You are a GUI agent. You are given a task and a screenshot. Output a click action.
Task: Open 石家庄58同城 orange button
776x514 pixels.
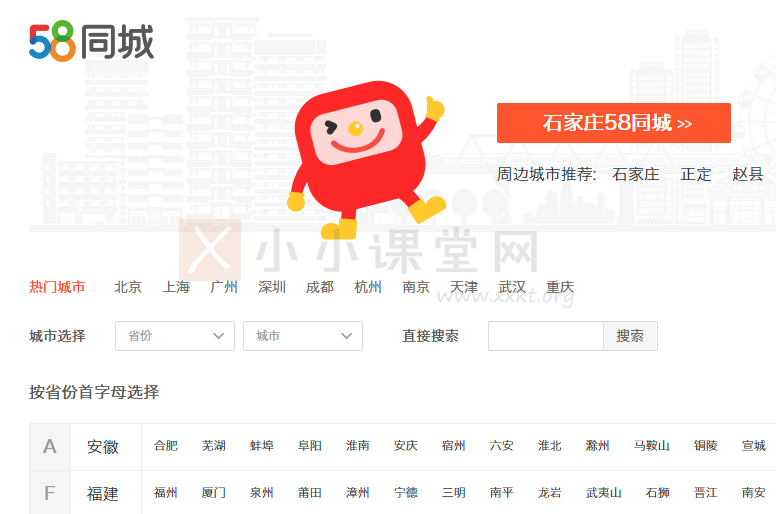[x=614, y=123]
